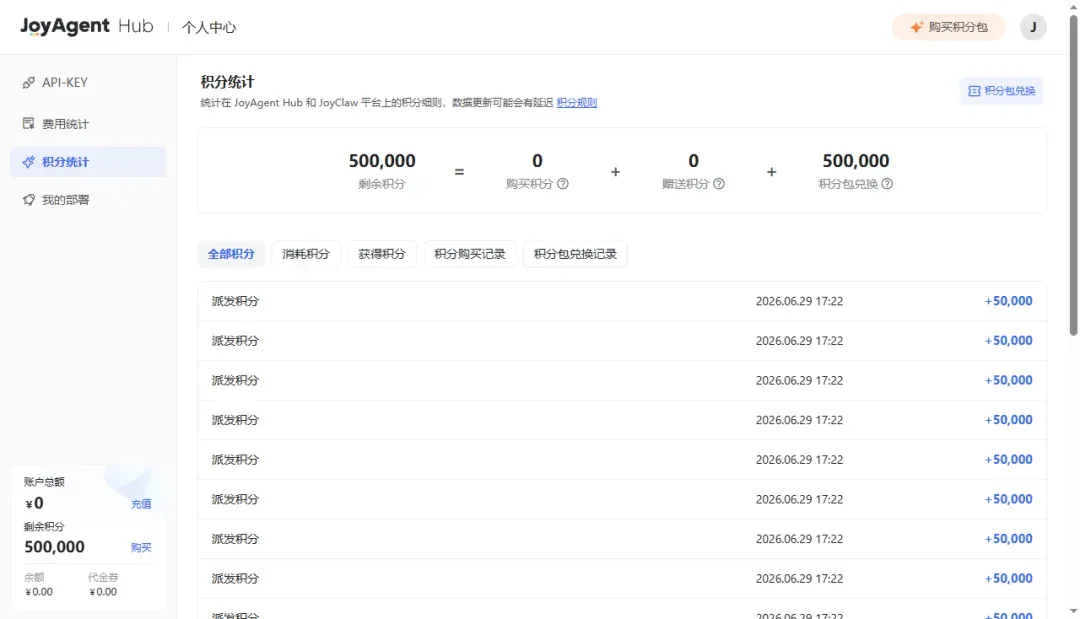Click the vertical page scrollbar thumb
The width and height of the screenshot is (1080, 619).
tap(1073, 176)
